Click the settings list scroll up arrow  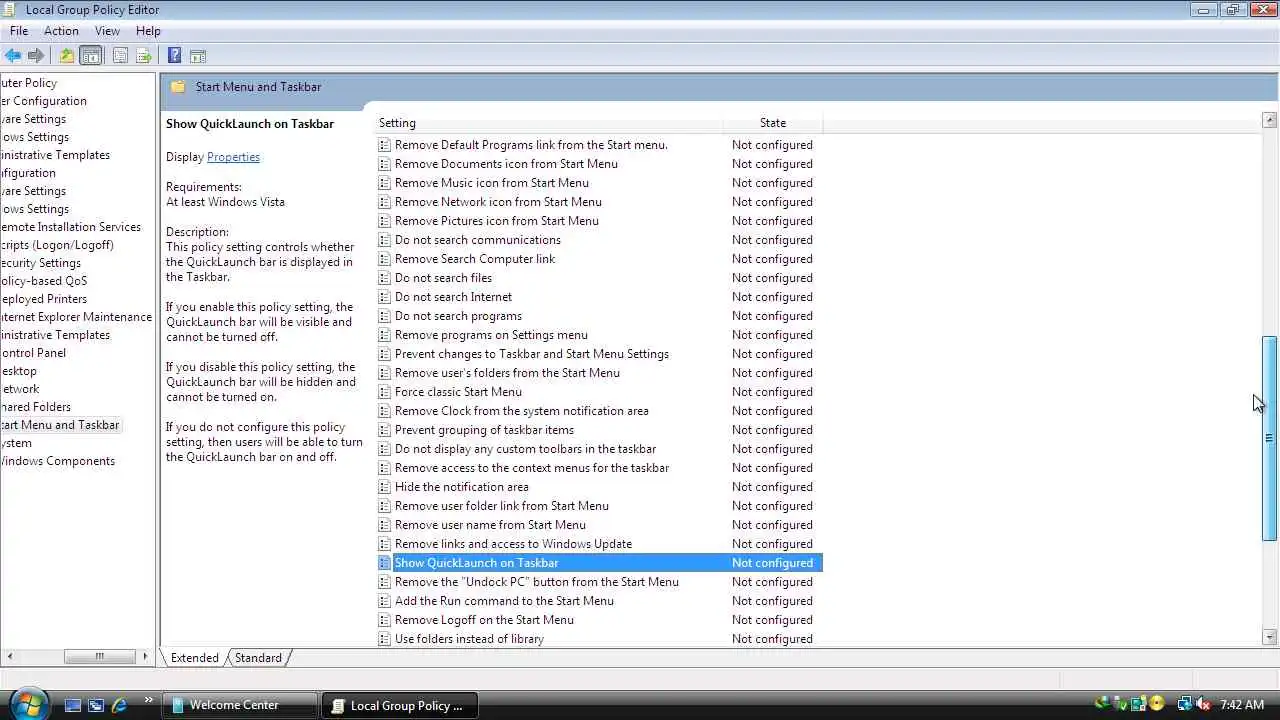point(1270,121)
